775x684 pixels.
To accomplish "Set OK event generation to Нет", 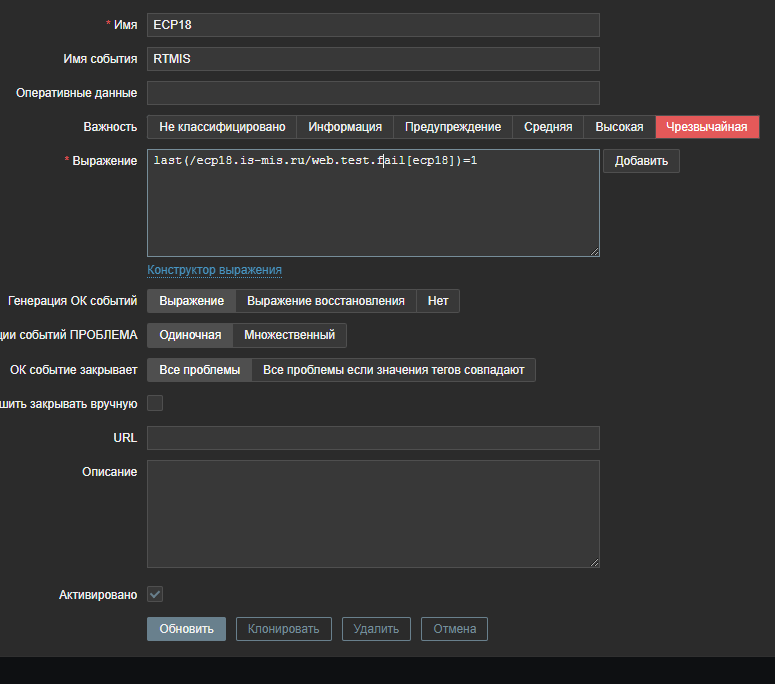I will (x=438, y=301).
